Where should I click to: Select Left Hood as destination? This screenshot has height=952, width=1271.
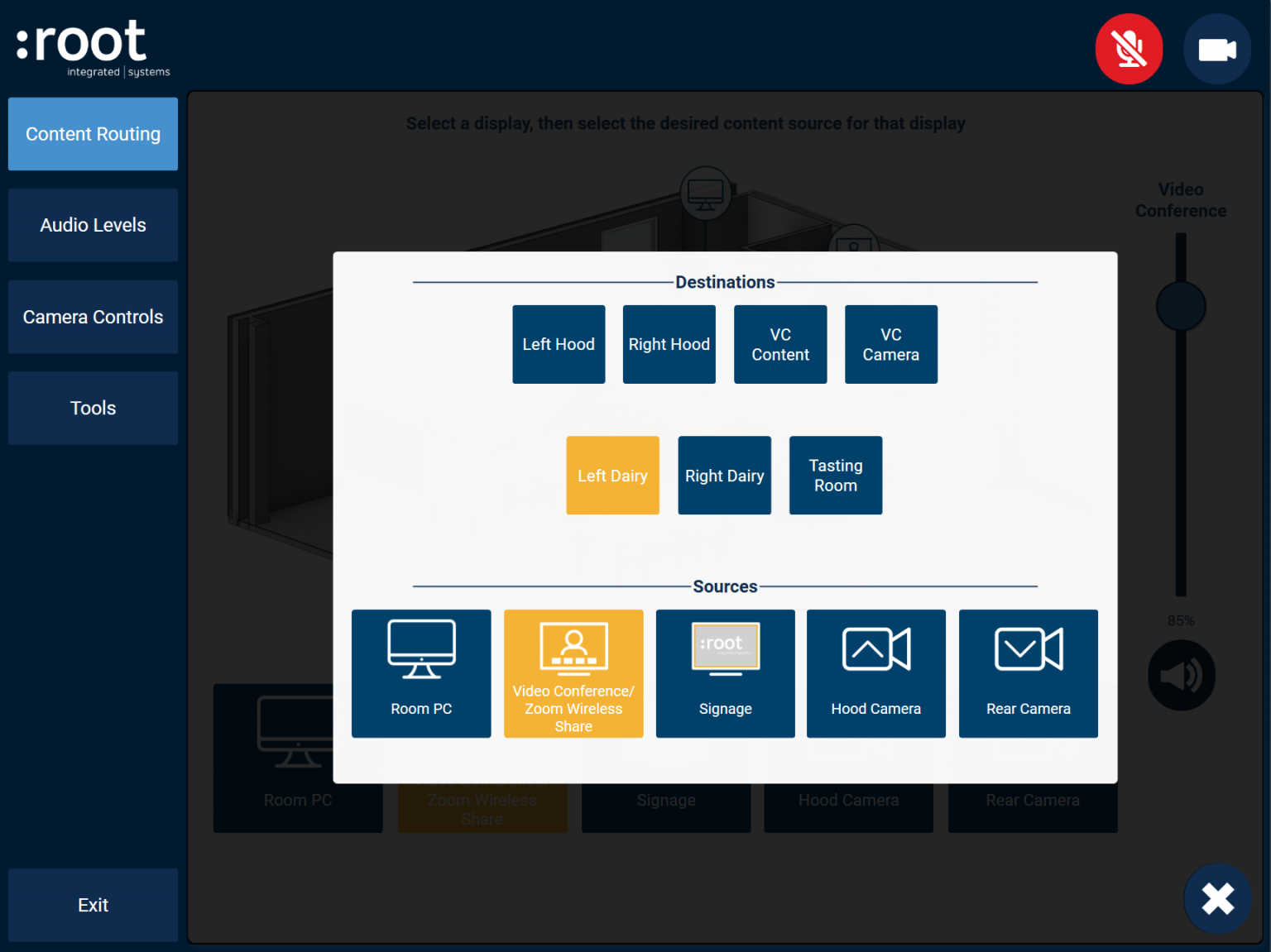[x=559, y=344]
